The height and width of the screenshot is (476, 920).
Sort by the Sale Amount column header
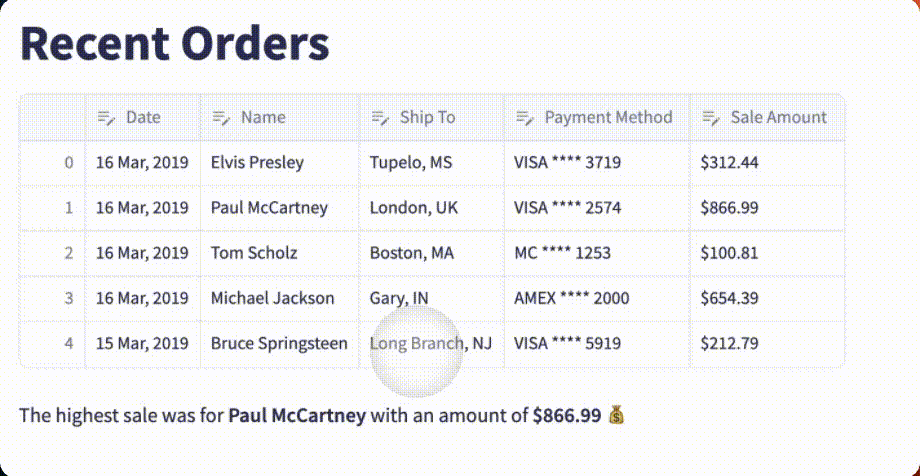tap(767, 117)
